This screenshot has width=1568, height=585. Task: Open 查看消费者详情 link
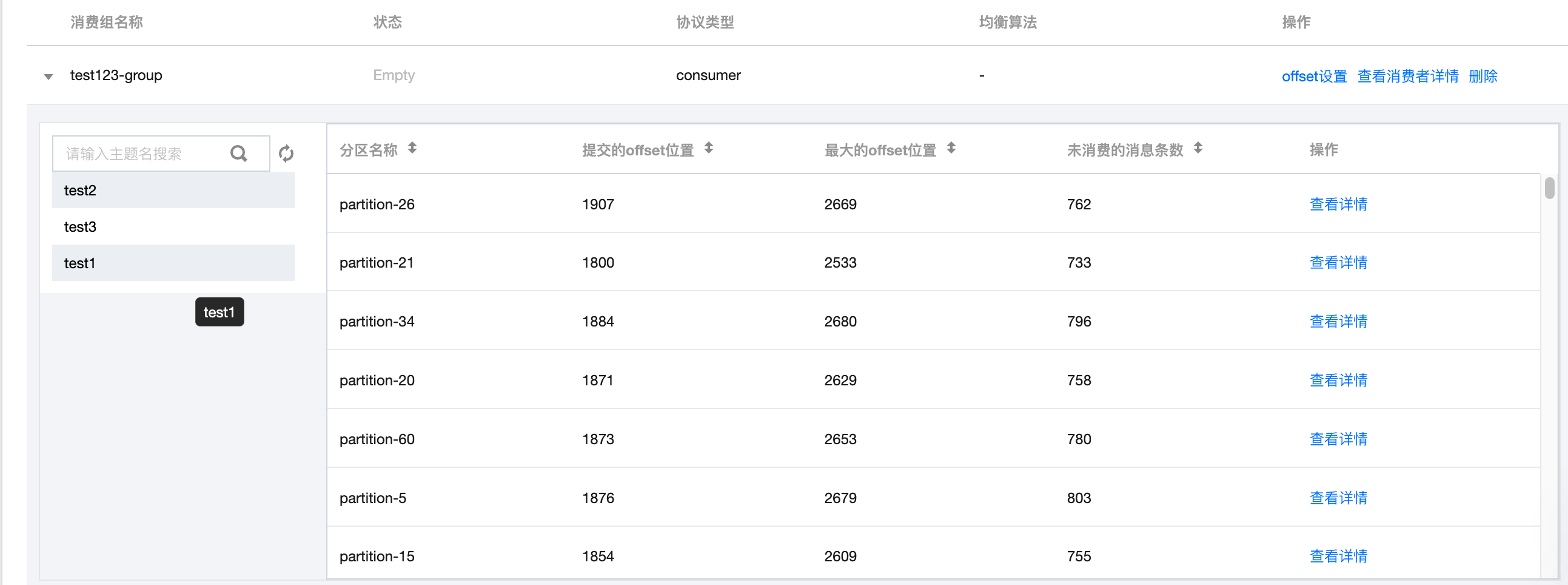coord(1407,76)
